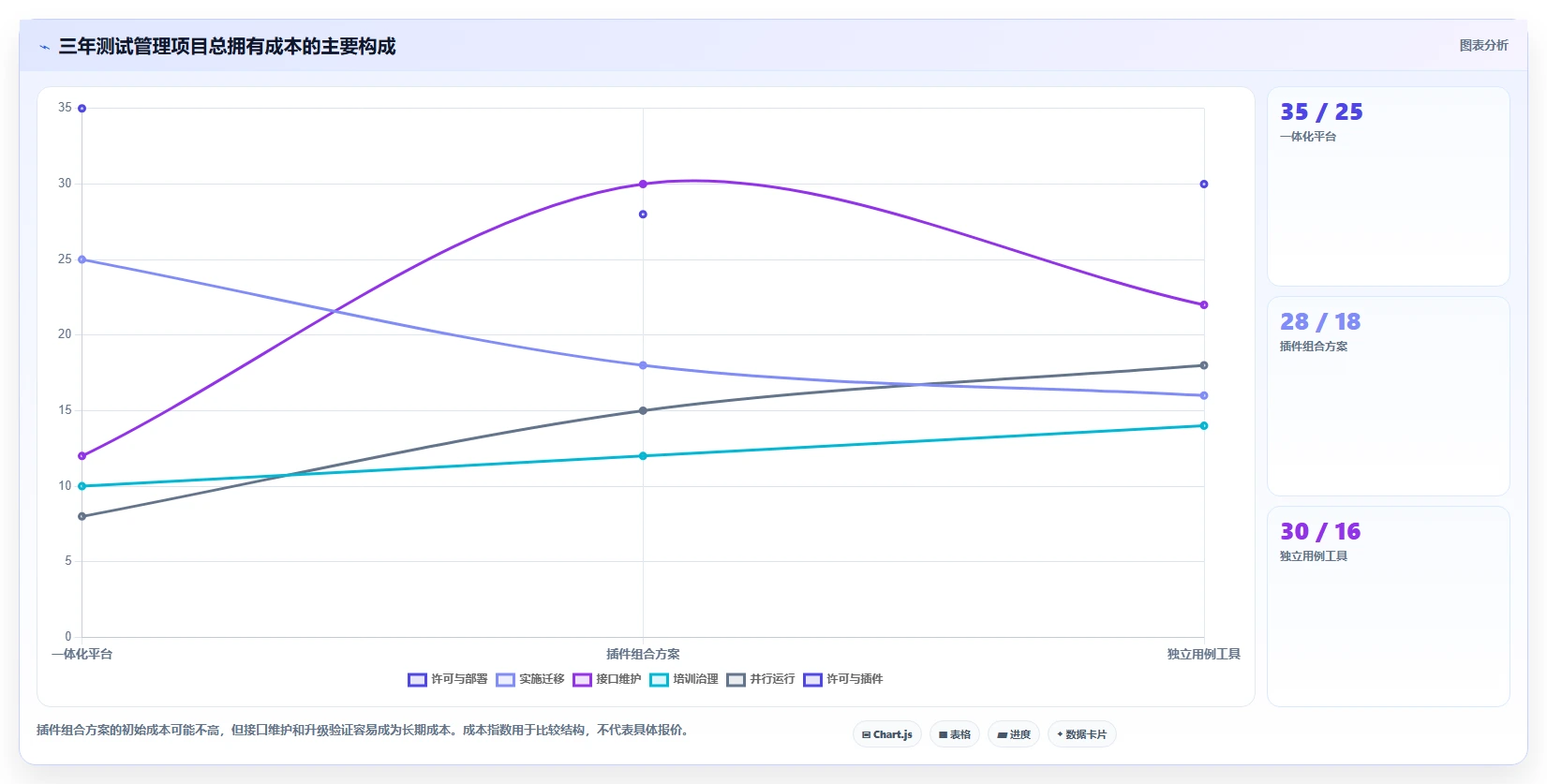The height and width of the screenshot is (784, 1547).
Task: Click the indigo data point at 30 for 独立用例工具
Action: tap(1204, 185)
